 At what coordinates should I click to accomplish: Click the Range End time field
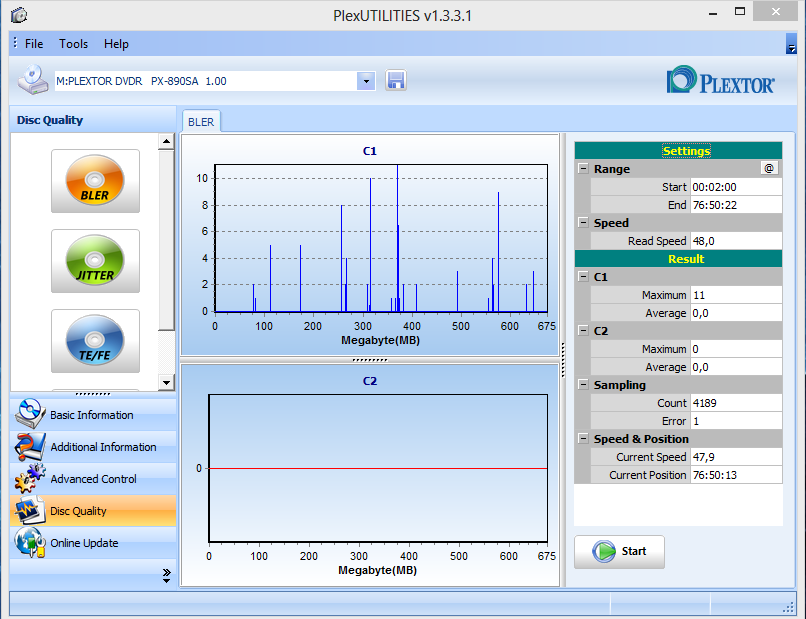tap(736, 205)
